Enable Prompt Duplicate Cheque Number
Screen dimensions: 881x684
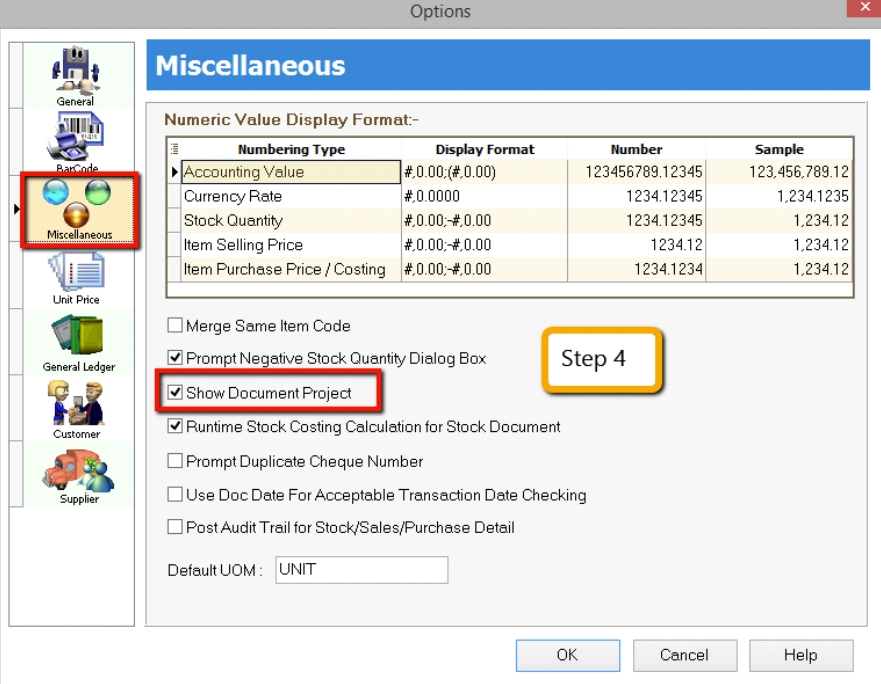coord(176,462)
